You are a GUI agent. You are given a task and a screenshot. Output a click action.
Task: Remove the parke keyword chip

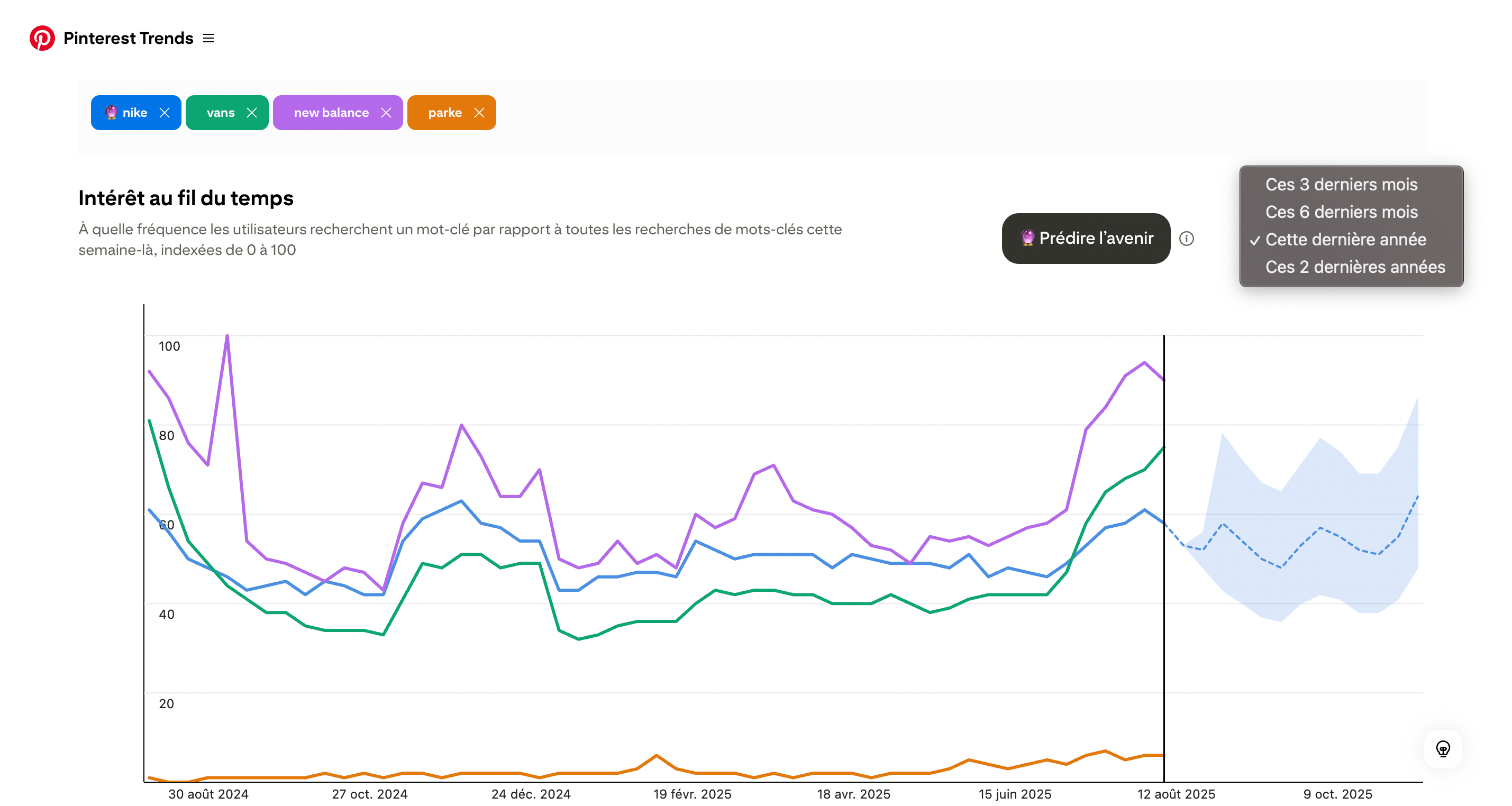(x=479, y=113)
